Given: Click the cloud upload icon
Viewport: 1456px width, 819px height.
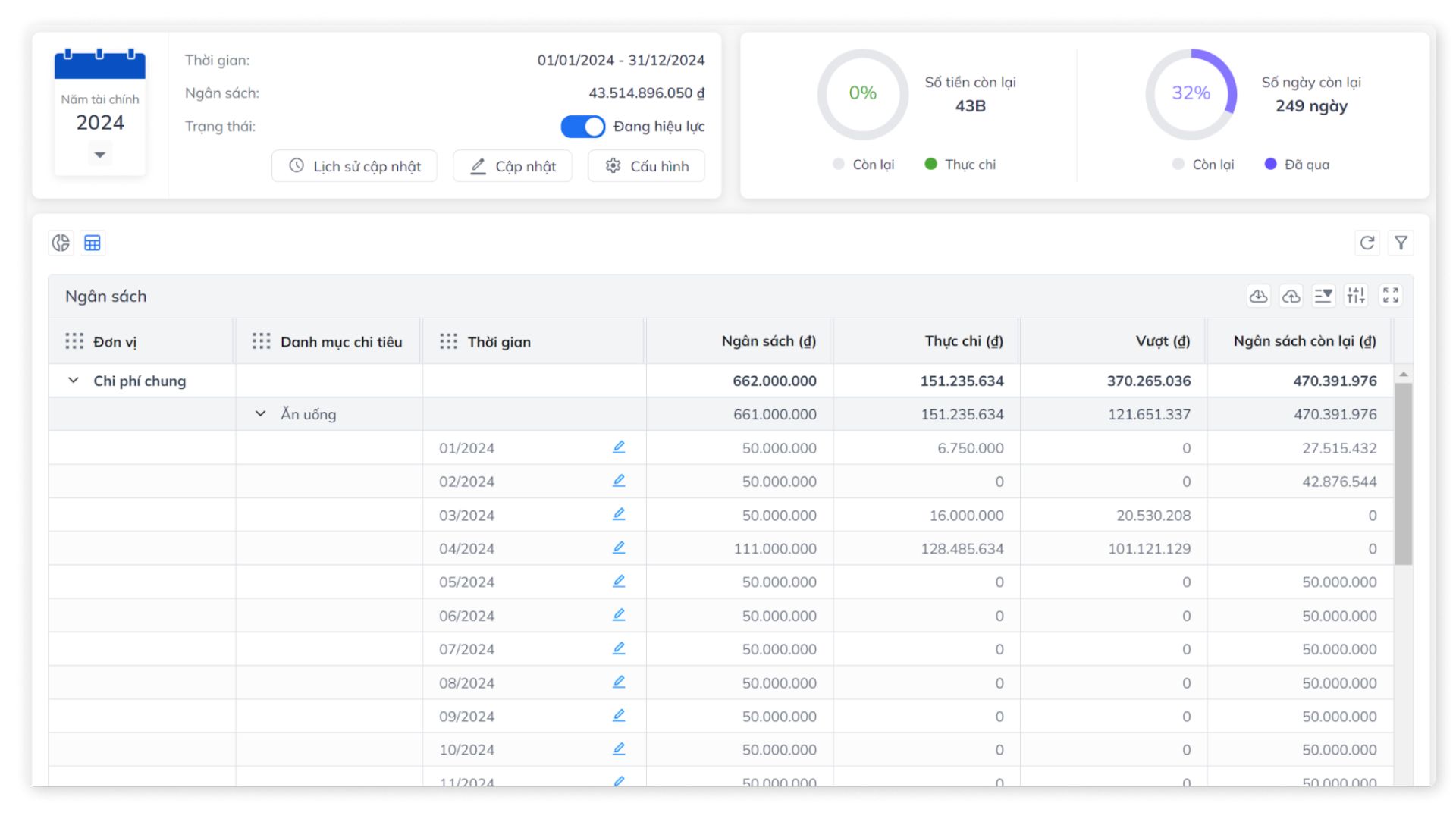Looking at the screenshot, I should click(x=1291, y=296).
